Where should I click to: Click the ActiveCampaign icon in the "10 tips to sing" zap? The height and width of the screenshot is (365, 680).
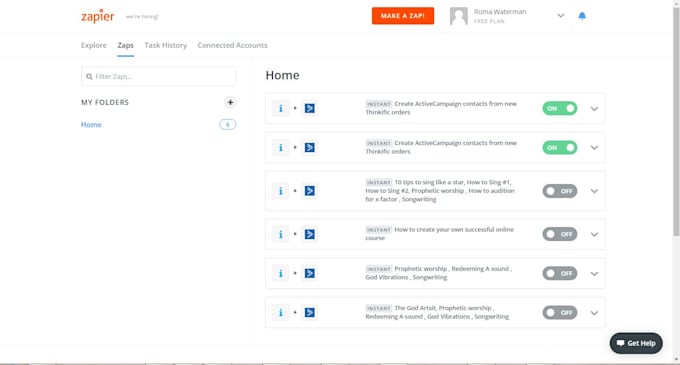(310, 191)
